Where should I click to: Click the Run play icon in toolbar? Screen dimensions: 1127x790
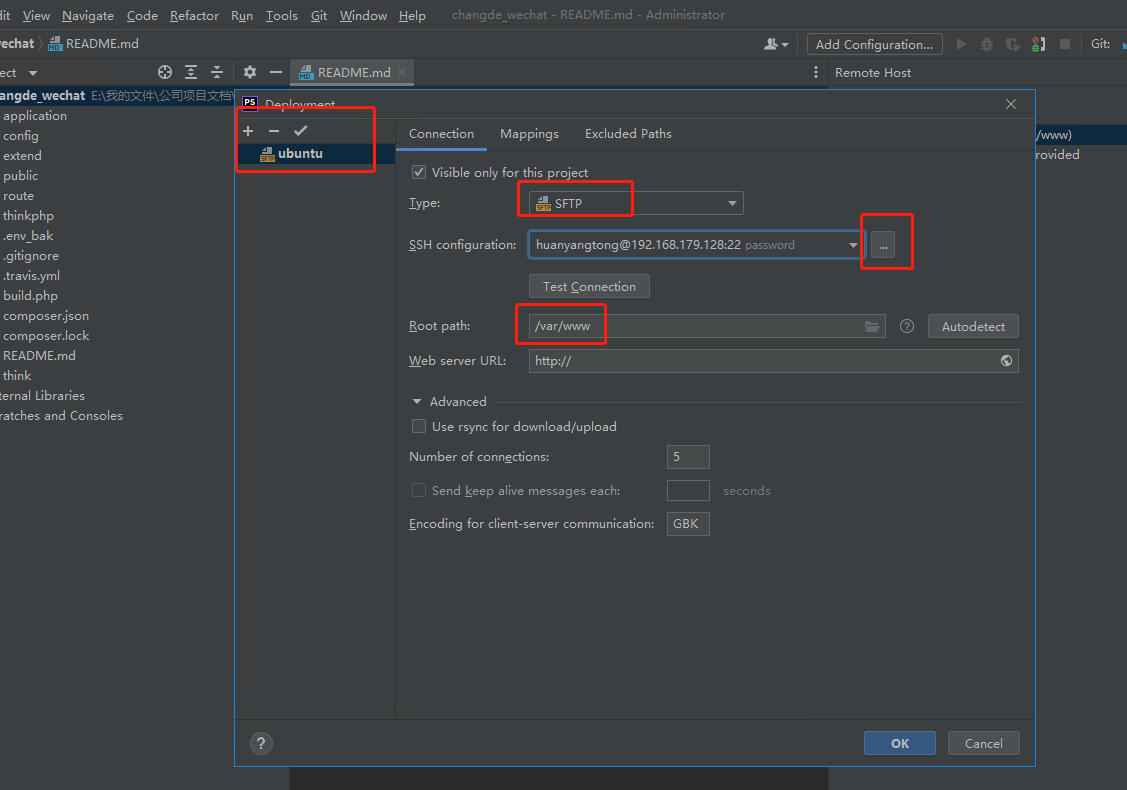(x=961, y=45)
